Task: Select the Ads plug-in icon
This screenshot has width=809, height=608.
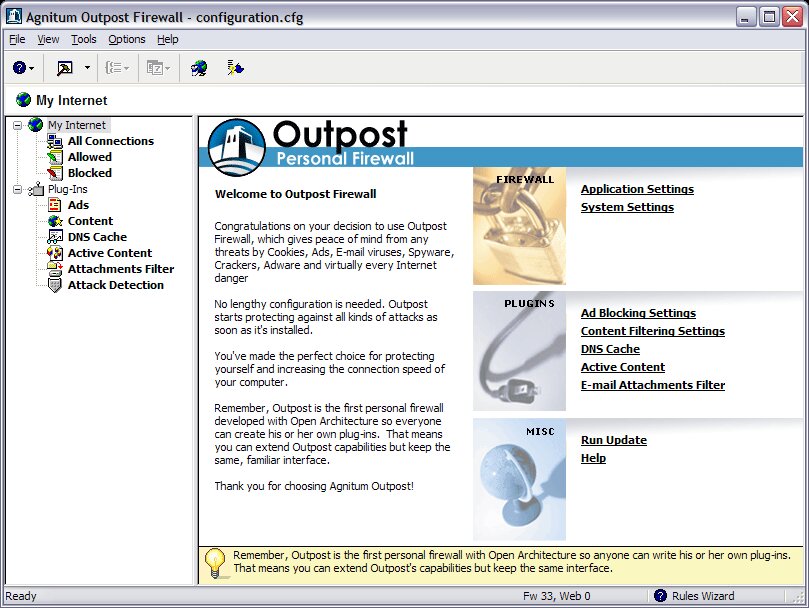Action: [55, 205]
